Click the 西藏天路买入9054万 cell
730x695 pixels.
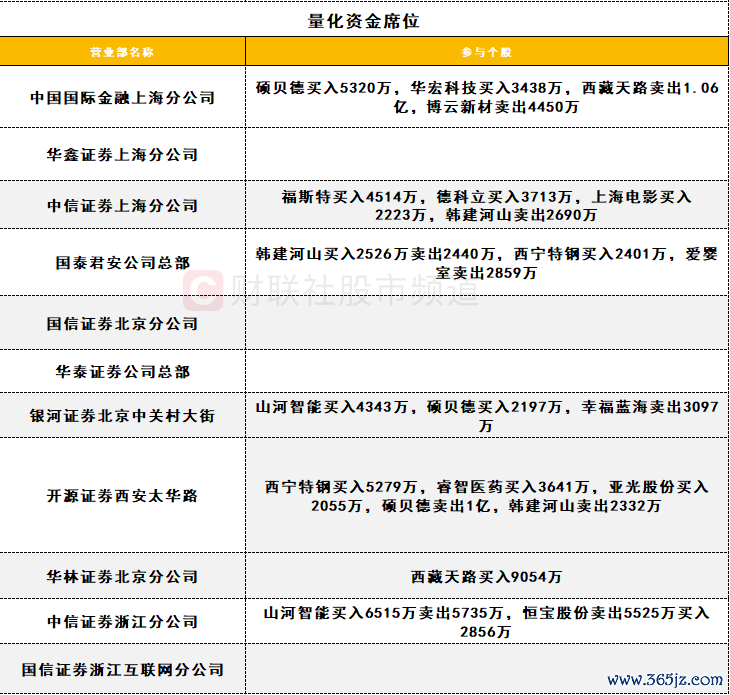(x=487, y=577)
